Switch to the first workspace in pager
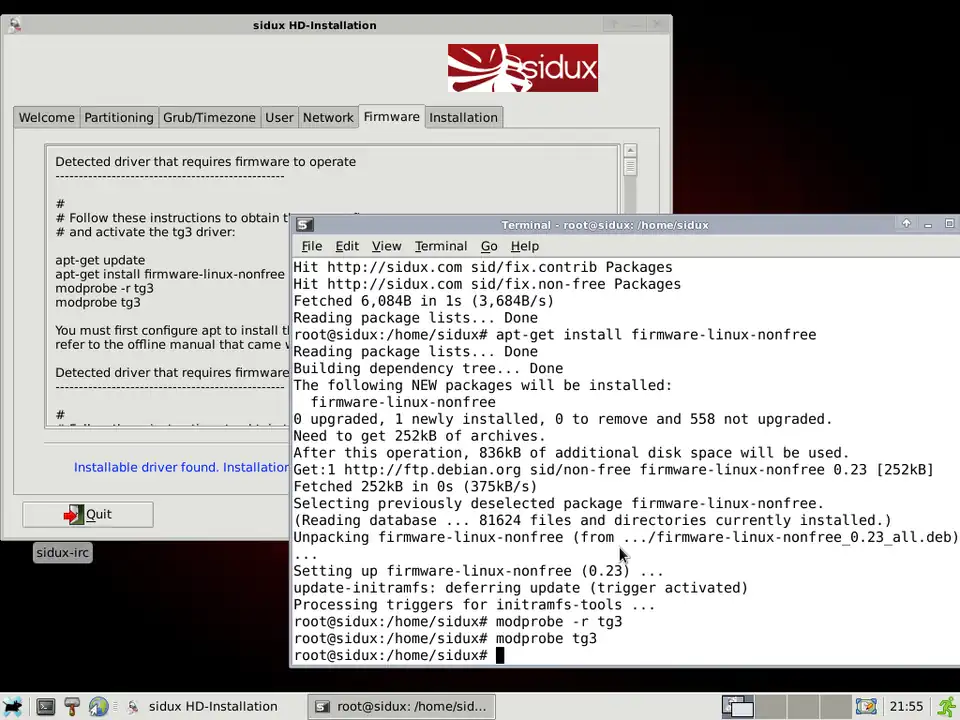This screenshot has width=960, height=720. tap(737, 706)
